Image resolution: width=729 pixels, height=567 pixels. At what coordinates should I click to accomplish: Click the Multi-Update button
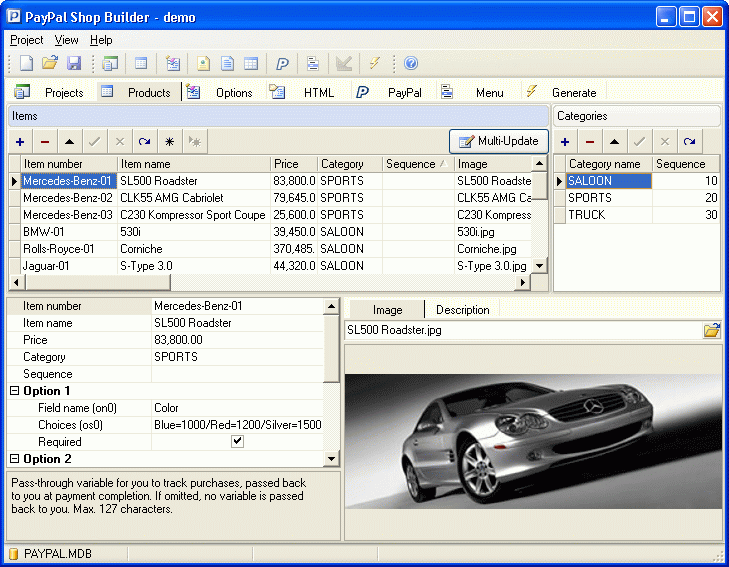click(498, 141)
